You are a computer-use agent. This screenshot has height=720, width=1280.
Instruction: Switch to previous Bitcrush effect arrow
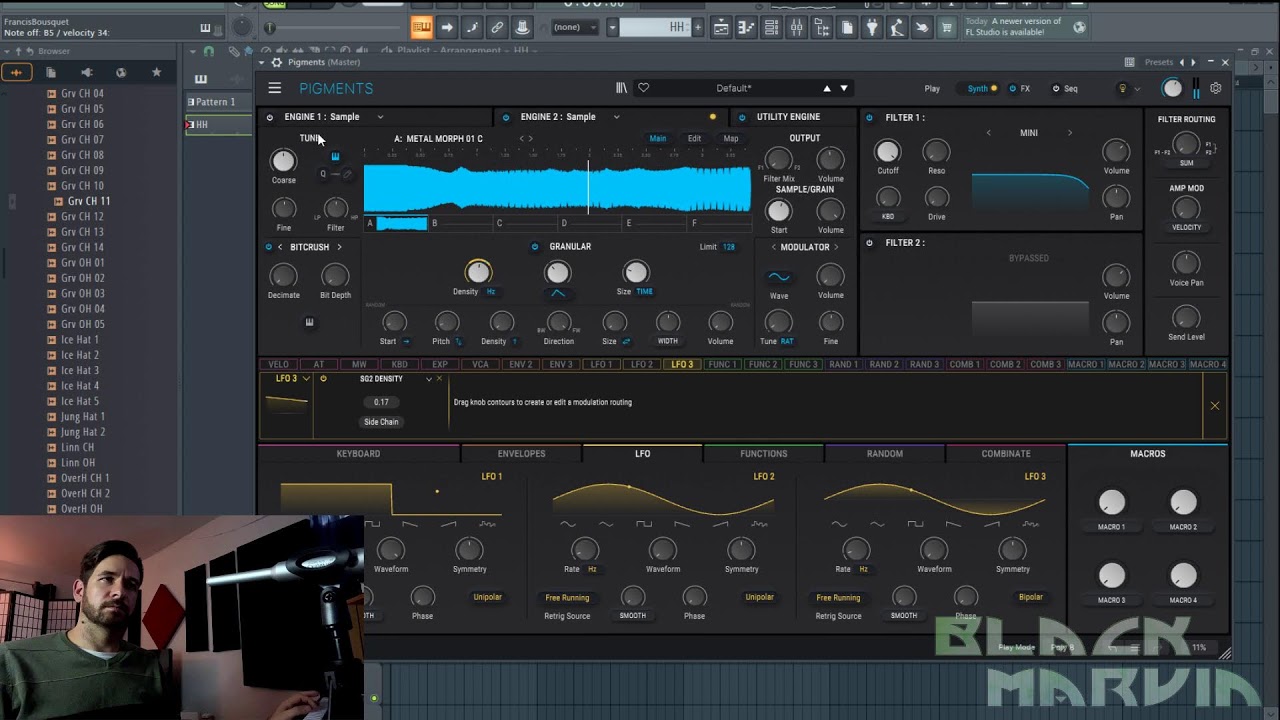click(x=280, y=247)
